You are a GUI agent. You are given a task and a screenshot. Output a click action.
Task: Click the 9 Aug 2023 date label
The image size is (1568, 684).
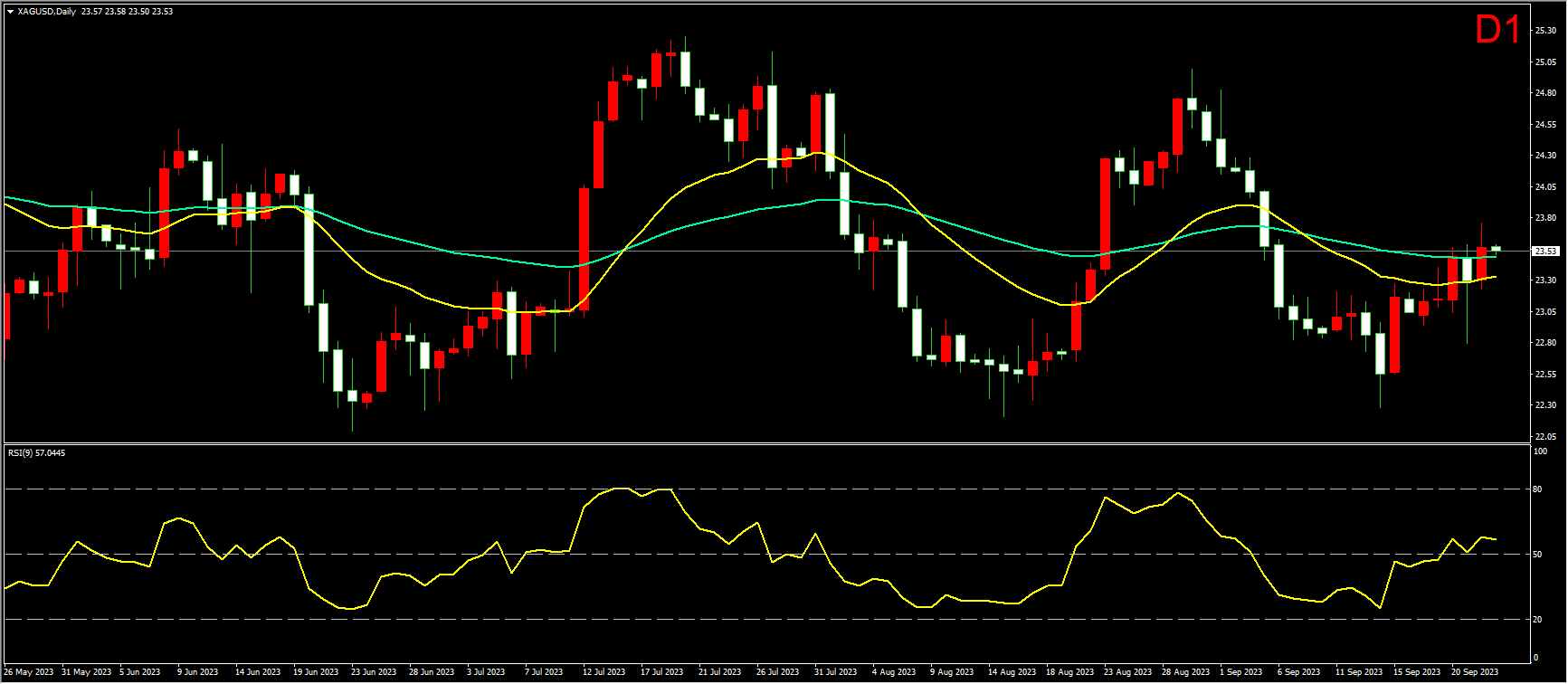pyautogui.click(x=952, y=672)
